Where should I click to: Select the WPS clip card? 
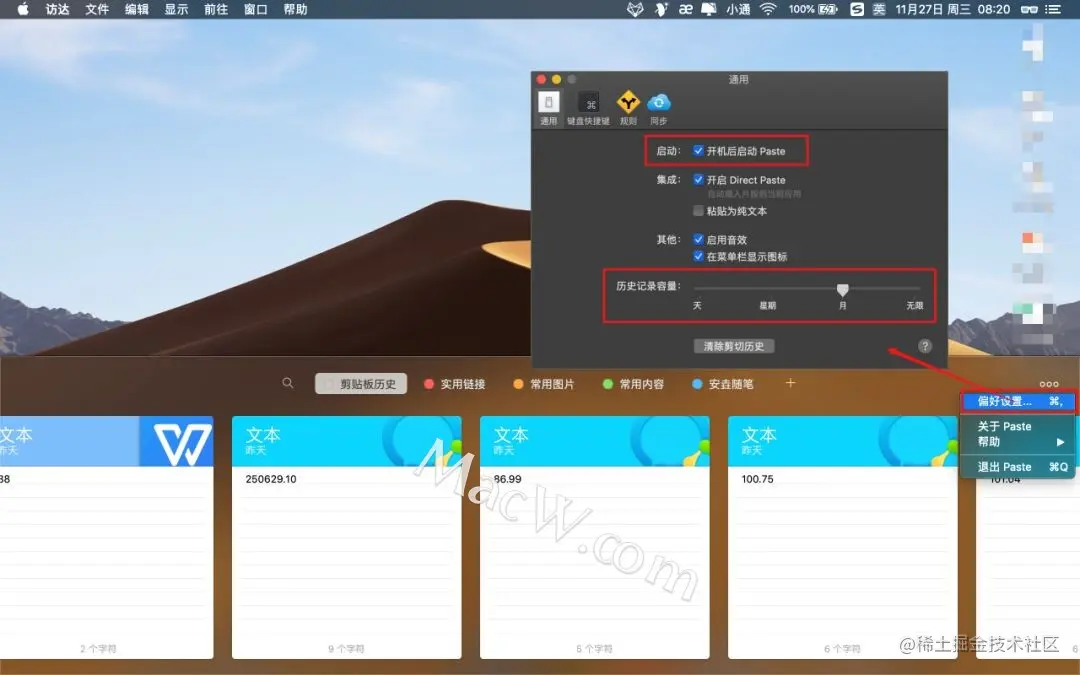(x=107, y=537)
